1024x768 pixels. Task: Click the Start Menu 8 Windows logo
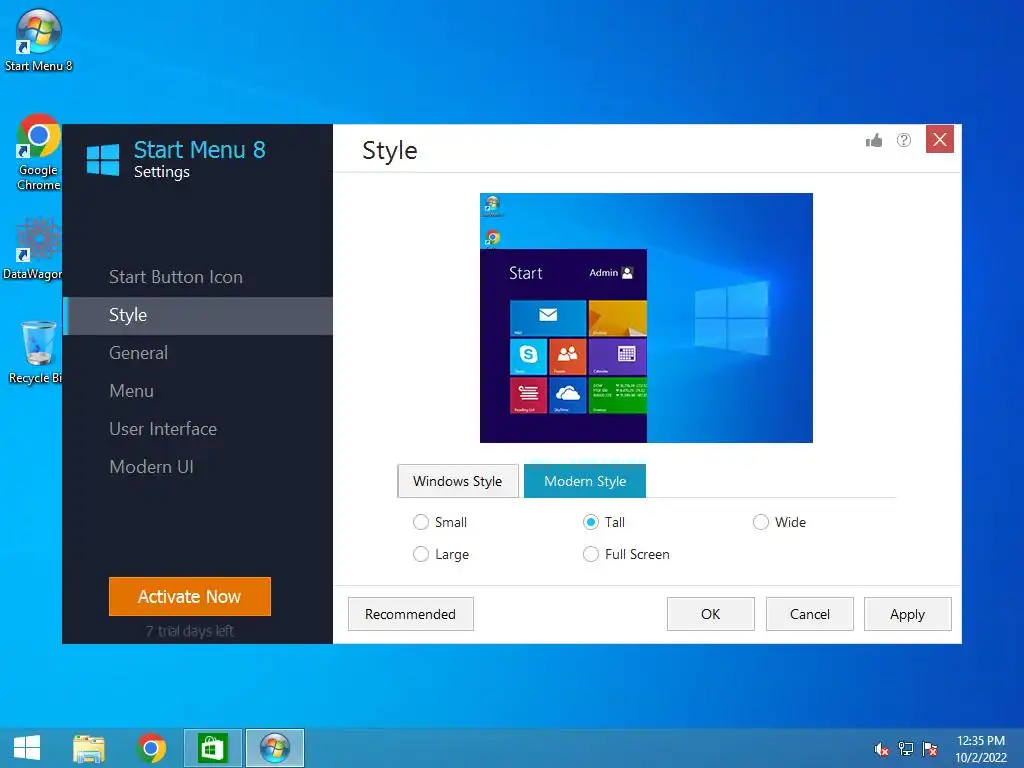[103, 160]
